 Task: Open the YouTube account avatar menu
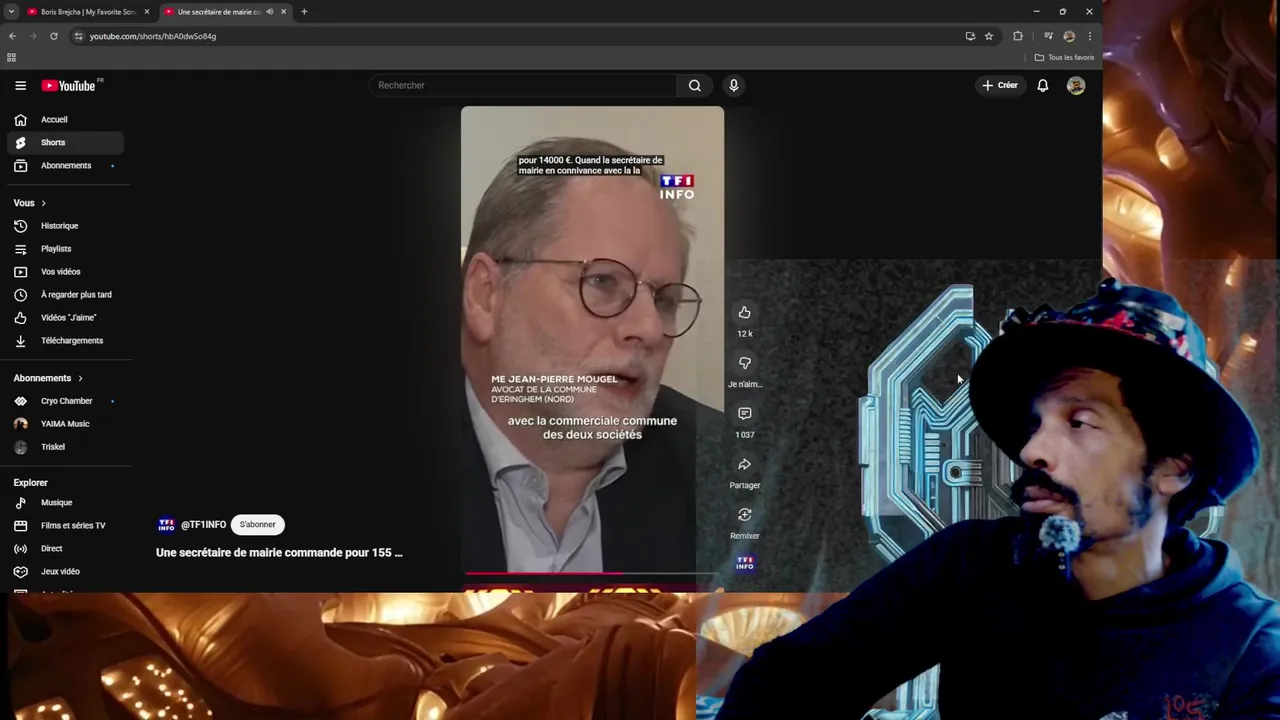[x=1076, y=85]
